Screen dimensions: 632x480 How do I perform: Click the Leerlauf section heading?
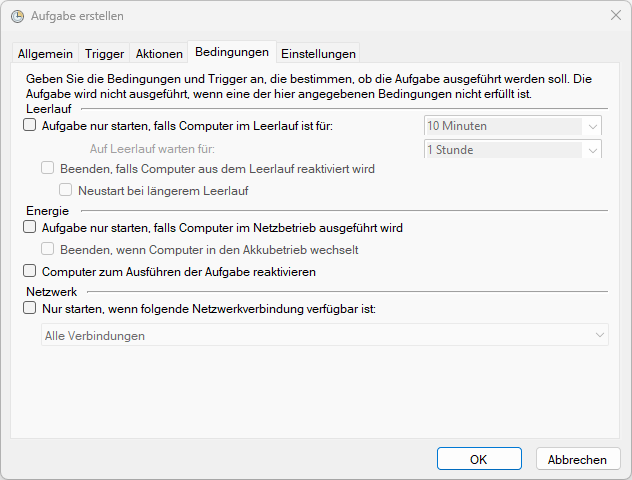[49, 109]
